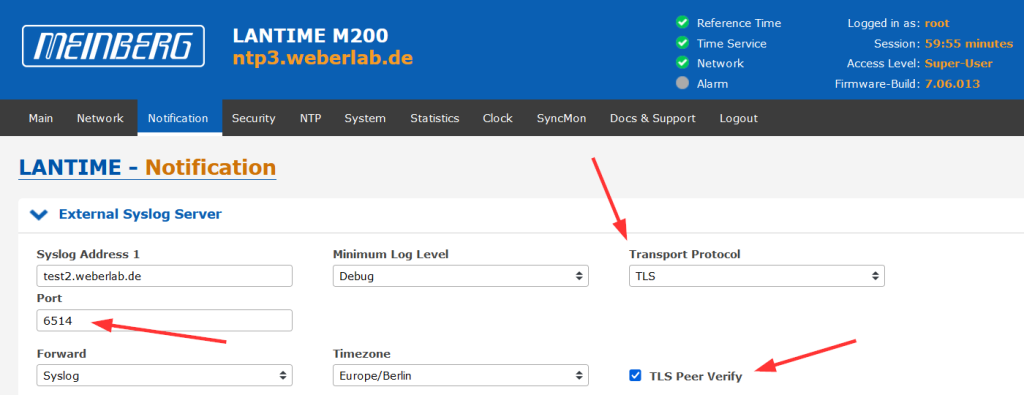
Task: Open the Minimum Log Level dropdown
Action: point(460,276)
